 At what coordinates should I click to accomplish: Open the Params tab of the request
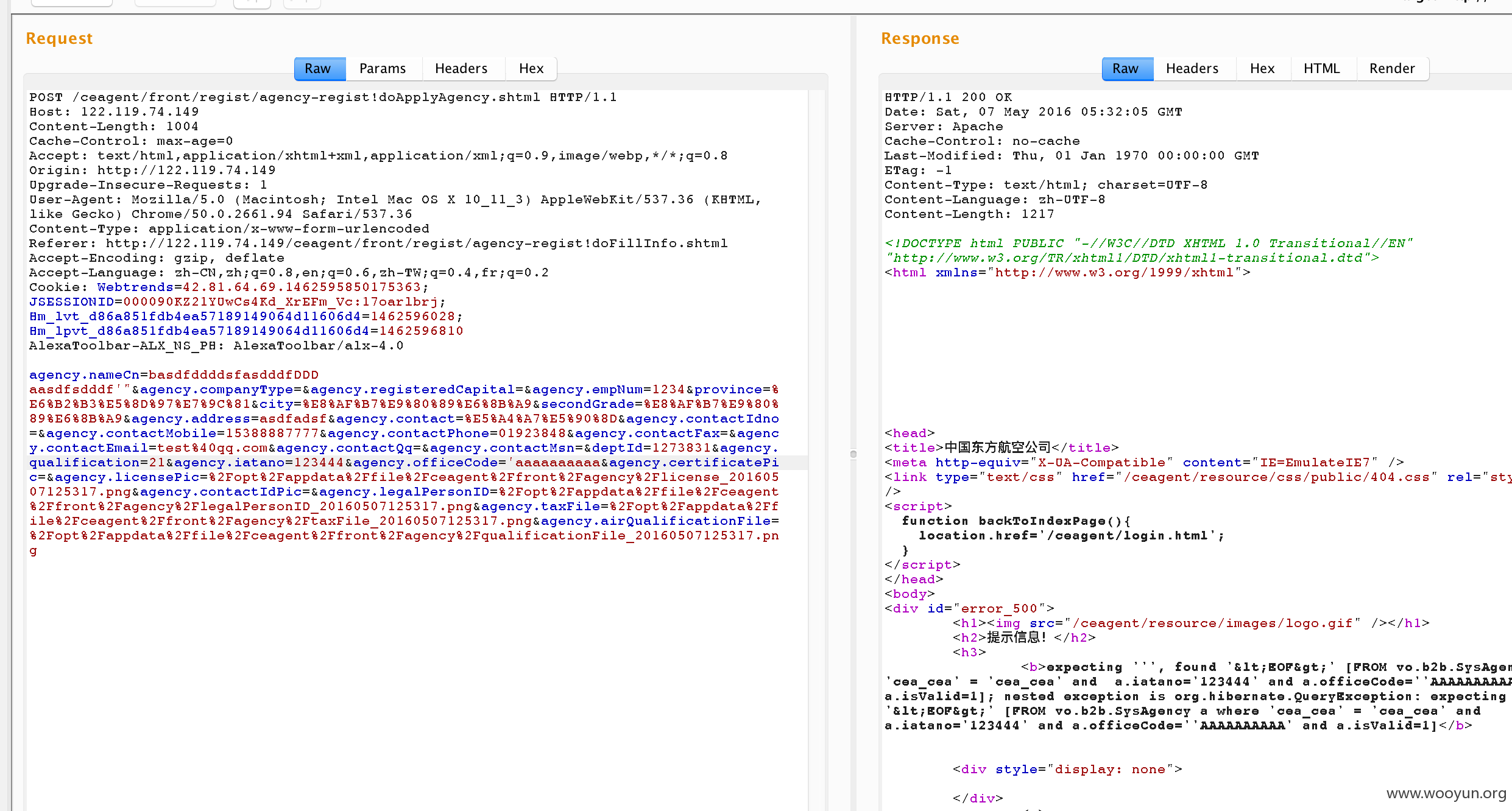[x=383, y=69]
